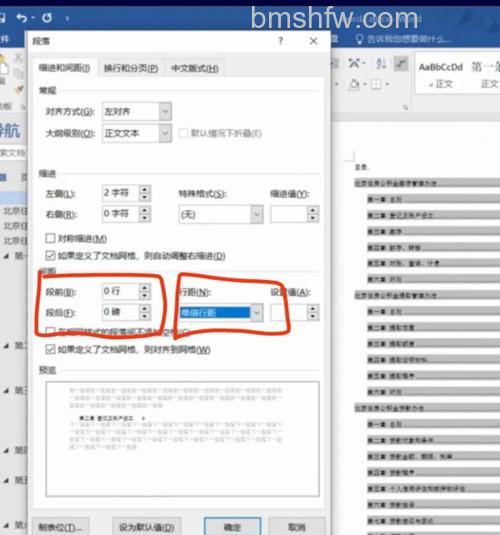Screen dimensions: 500x535
Task: Click into the 段后(F) field showing 0 磅
Action: pyautogui.click(x=120, y=312)
